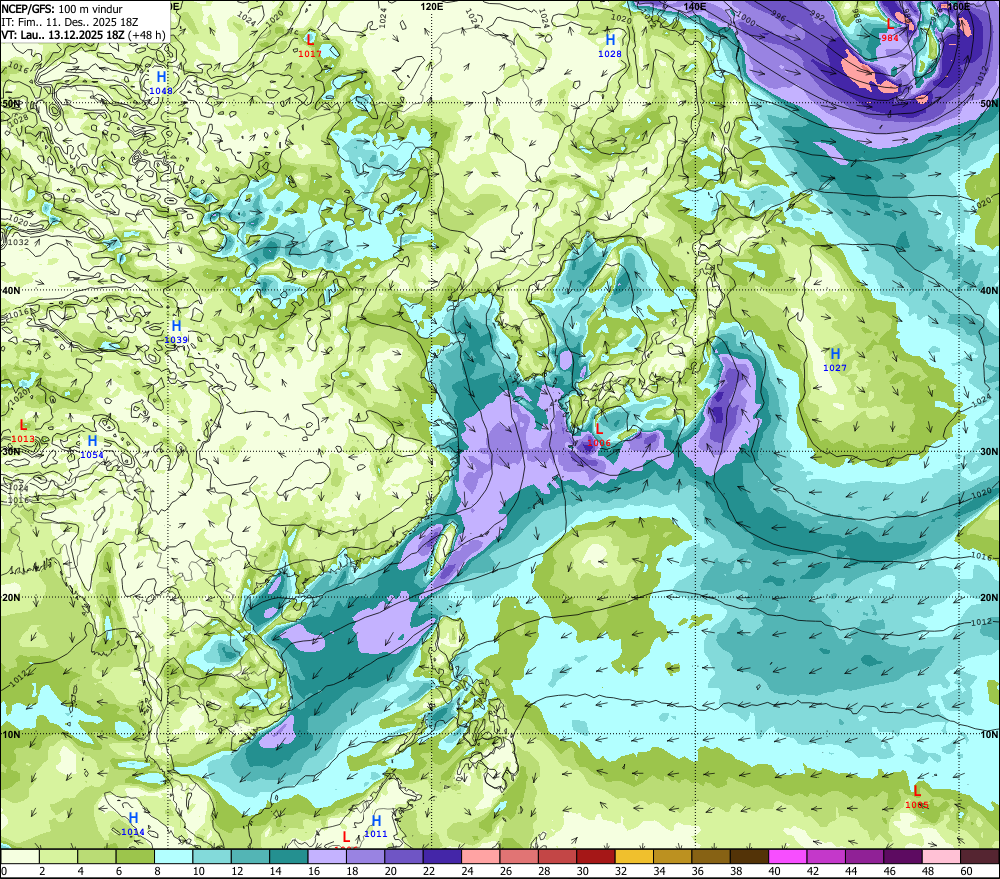
Task: Click the 120E longitude label
Action: [x=432, y=6]
